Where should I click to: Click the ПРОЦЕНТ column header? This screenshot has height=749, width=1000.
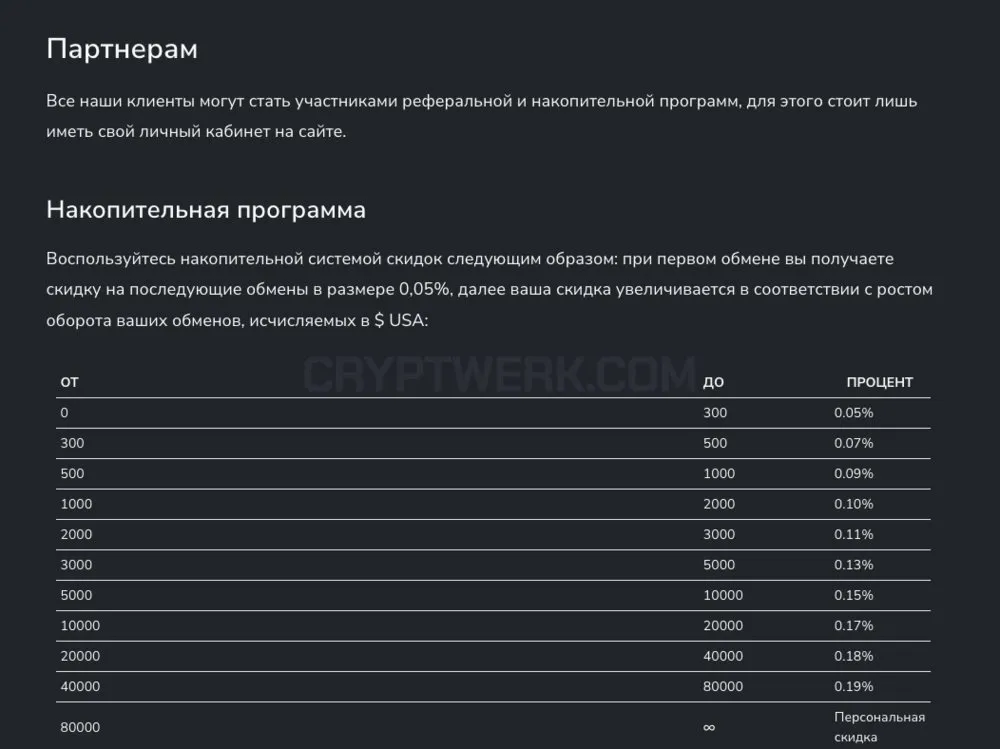879,382
